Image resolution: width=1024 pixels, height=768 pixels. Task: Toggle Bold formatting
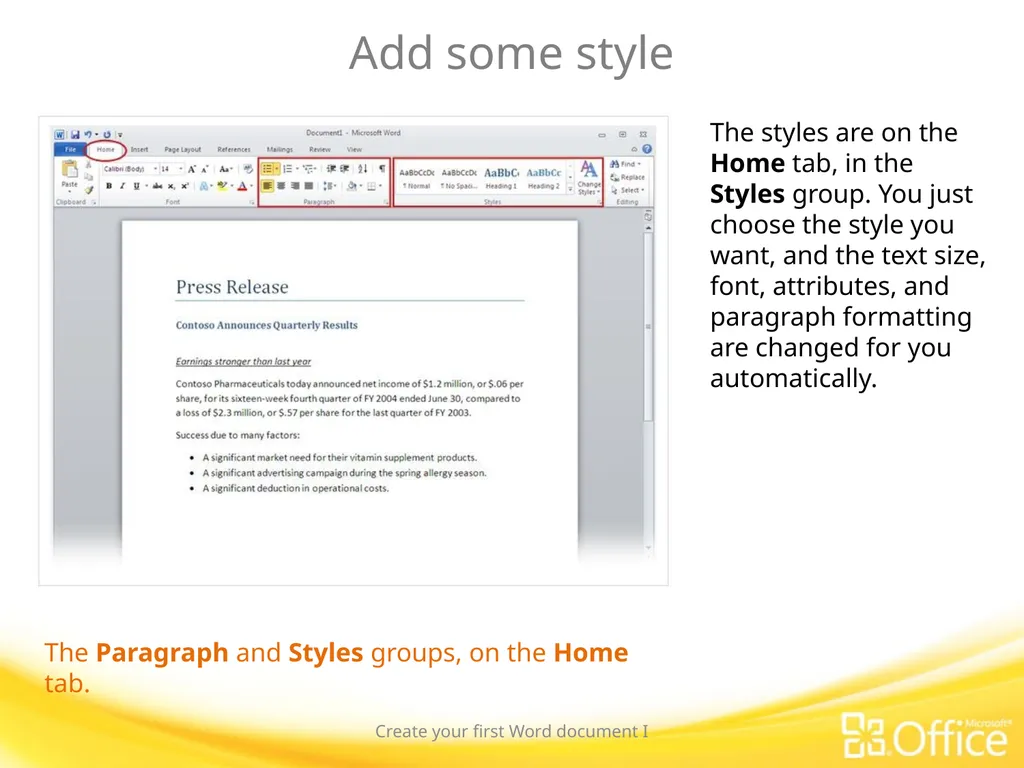(x=109, y=186)
